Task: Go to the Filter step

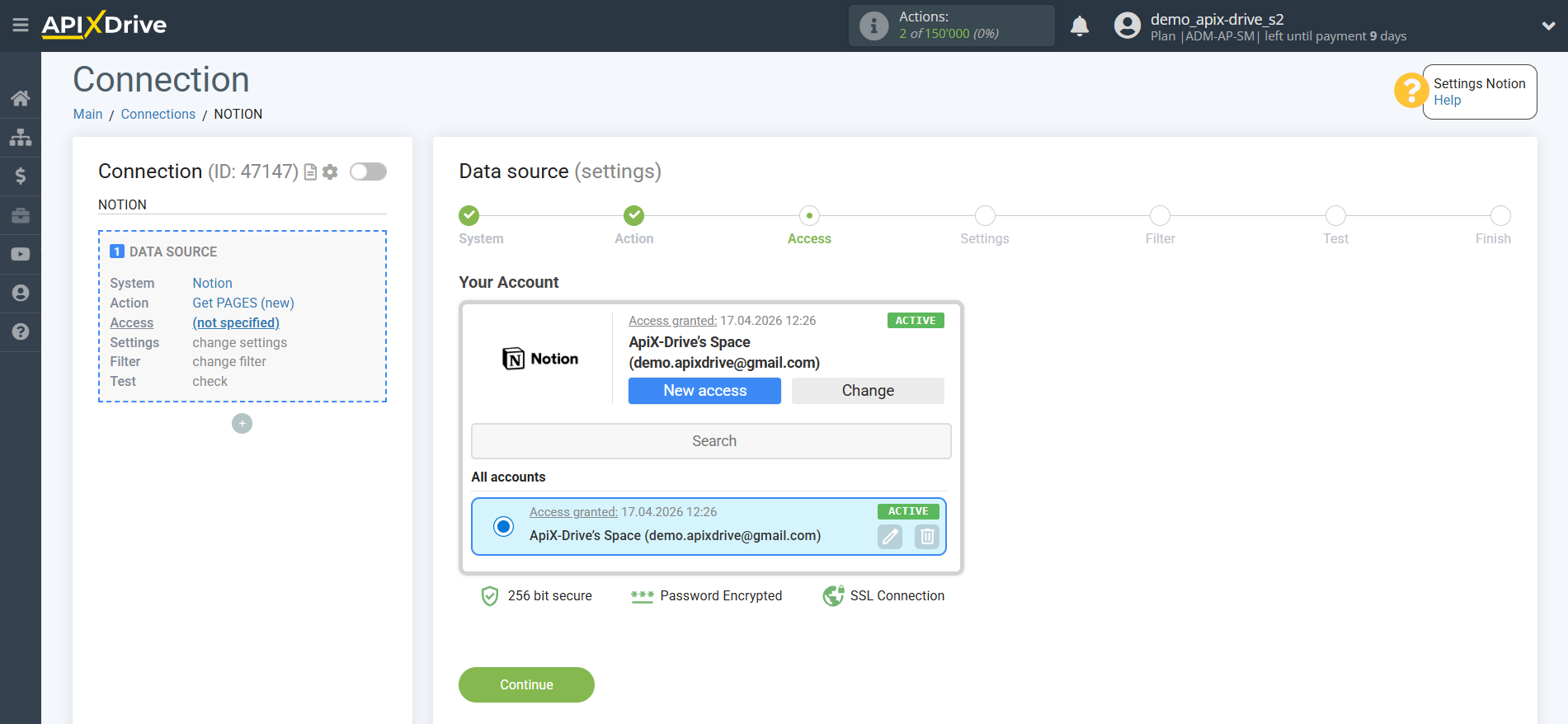Action: click(1160, 216)
